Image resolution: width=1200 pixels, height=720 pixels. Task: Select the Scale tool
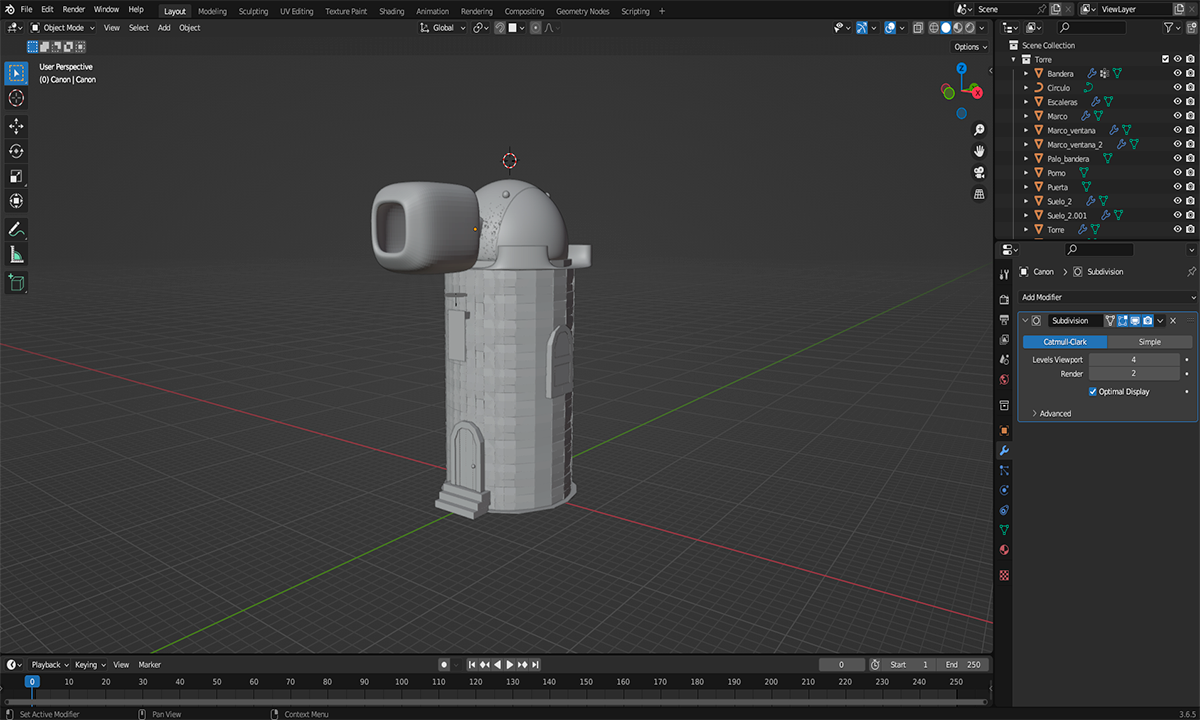pos(16,176)
